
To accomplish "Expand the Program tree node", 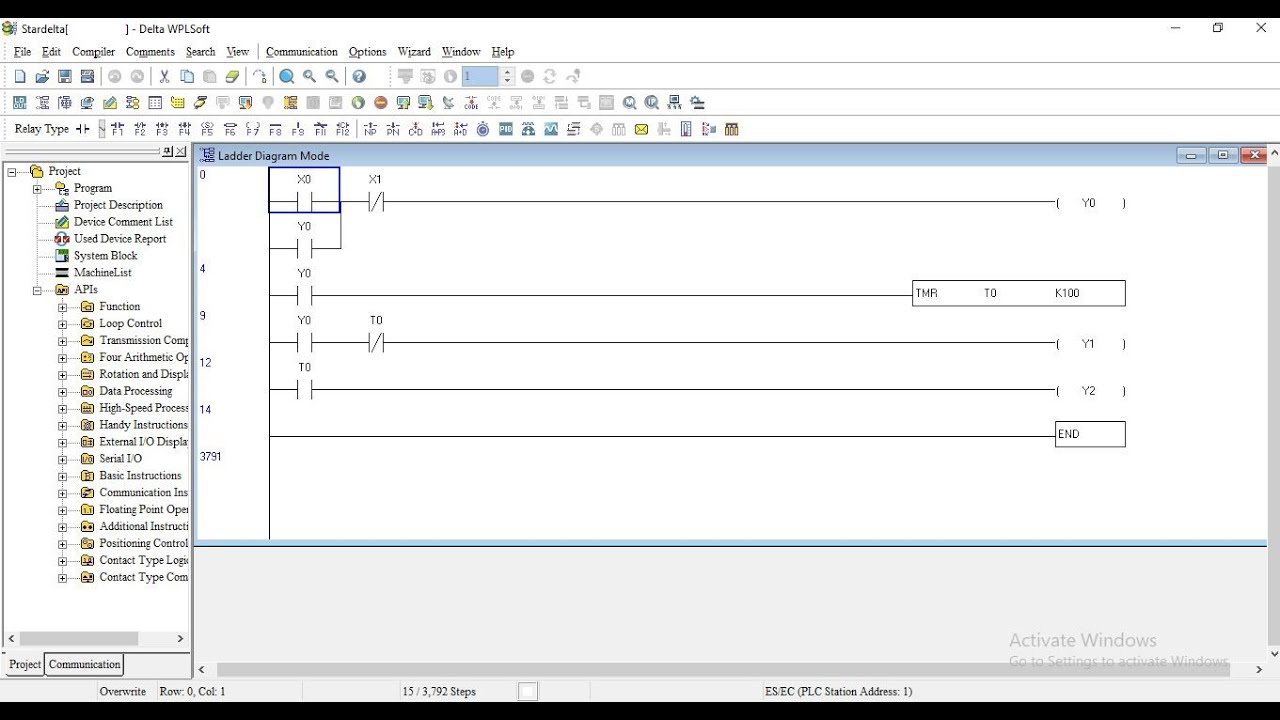I will click(x=37, y=188).
